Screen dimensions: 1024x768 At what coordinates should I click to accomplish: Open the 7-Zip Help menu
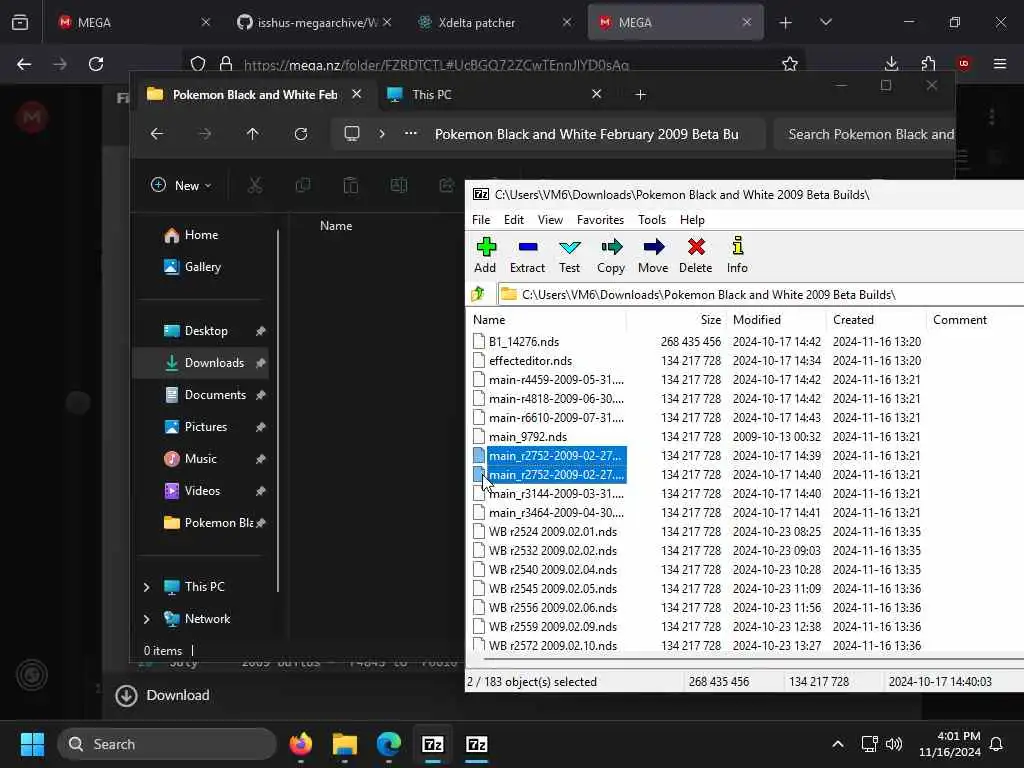[x=692, y=220]
